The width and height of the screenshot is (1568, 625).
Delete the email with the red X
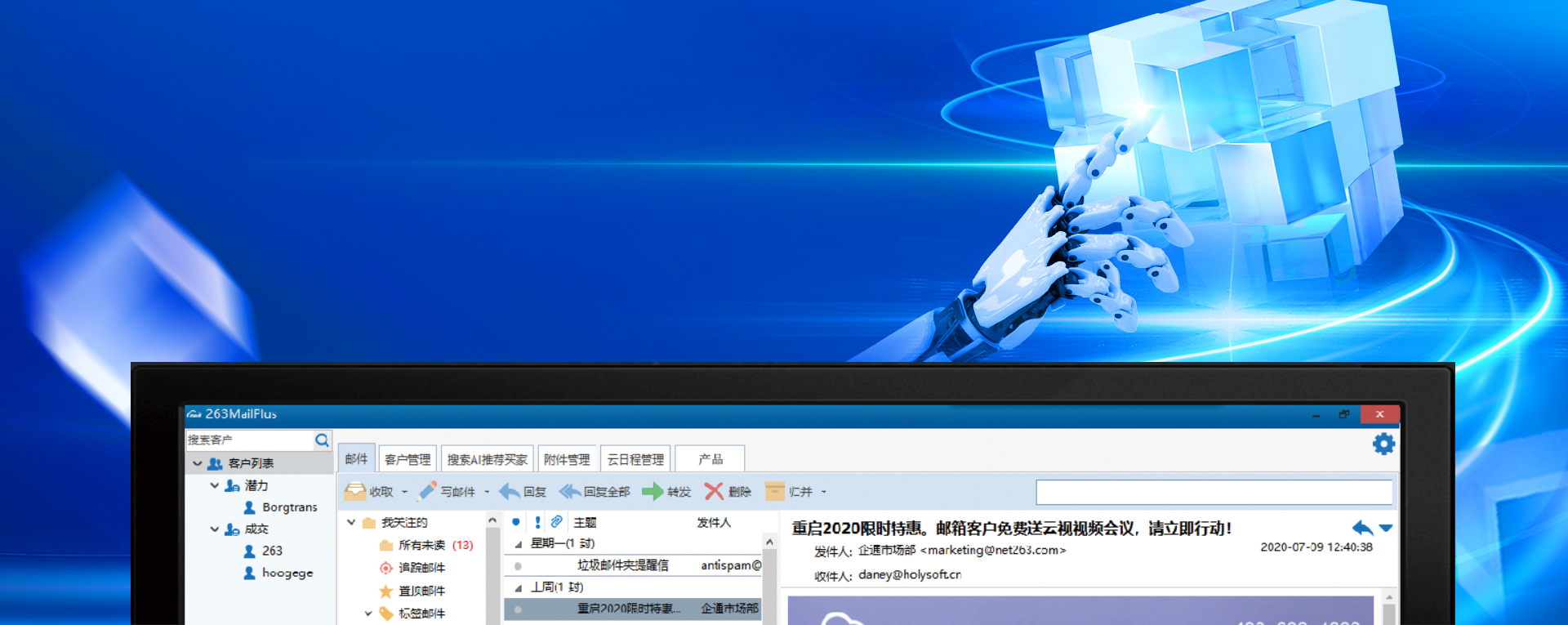(714, 491)
